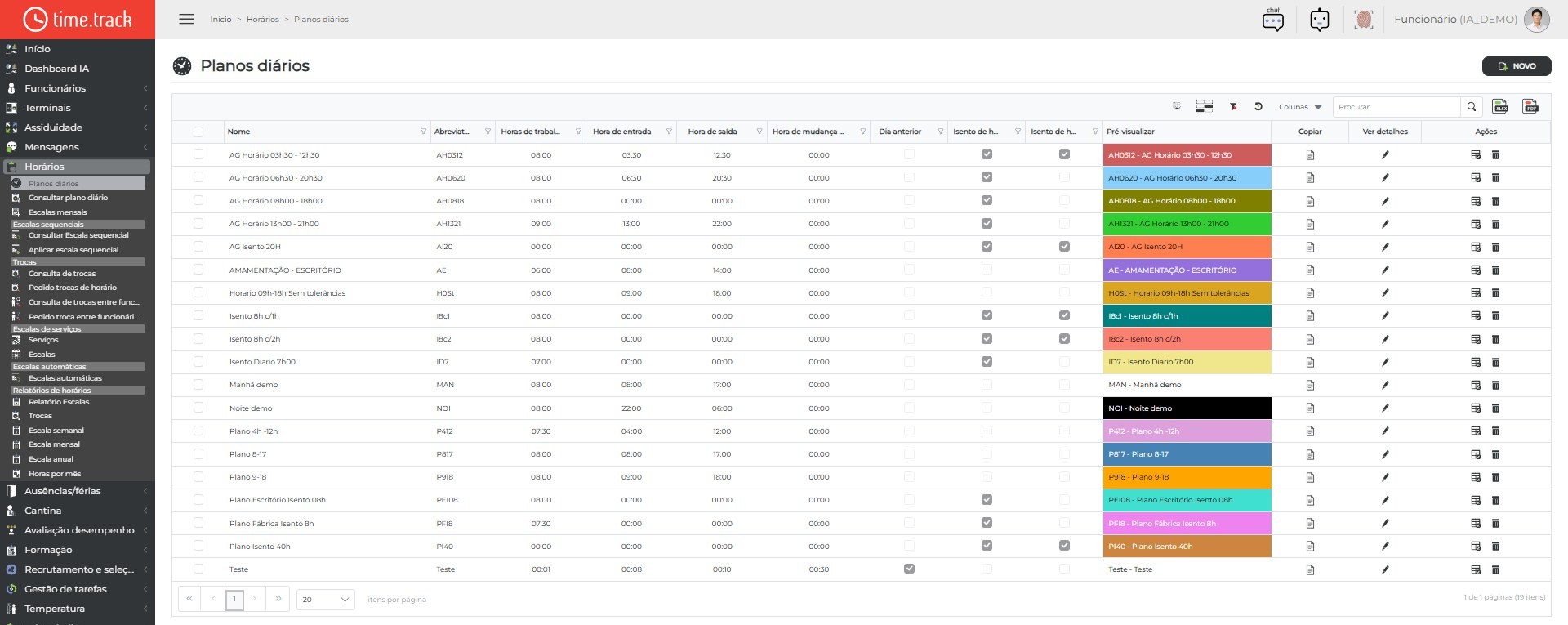Image resolution: width=1568 pixels, height=625 pixels.
Task: Export the table to XLSX
Action: coord(1500,106)
